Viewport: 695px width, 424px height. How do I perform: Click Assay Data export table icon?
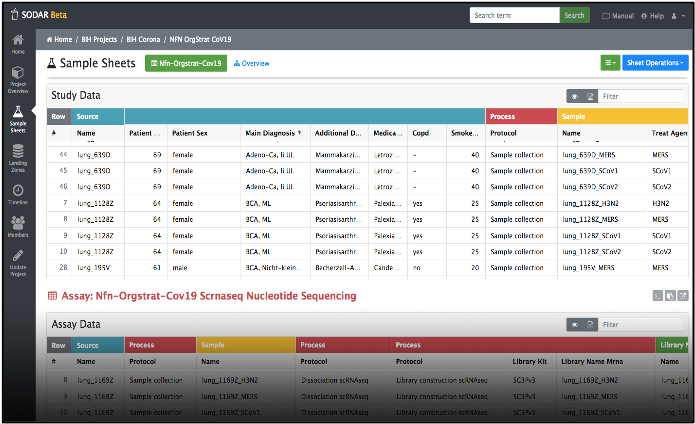pyautogui.click(x=590, y=325)
